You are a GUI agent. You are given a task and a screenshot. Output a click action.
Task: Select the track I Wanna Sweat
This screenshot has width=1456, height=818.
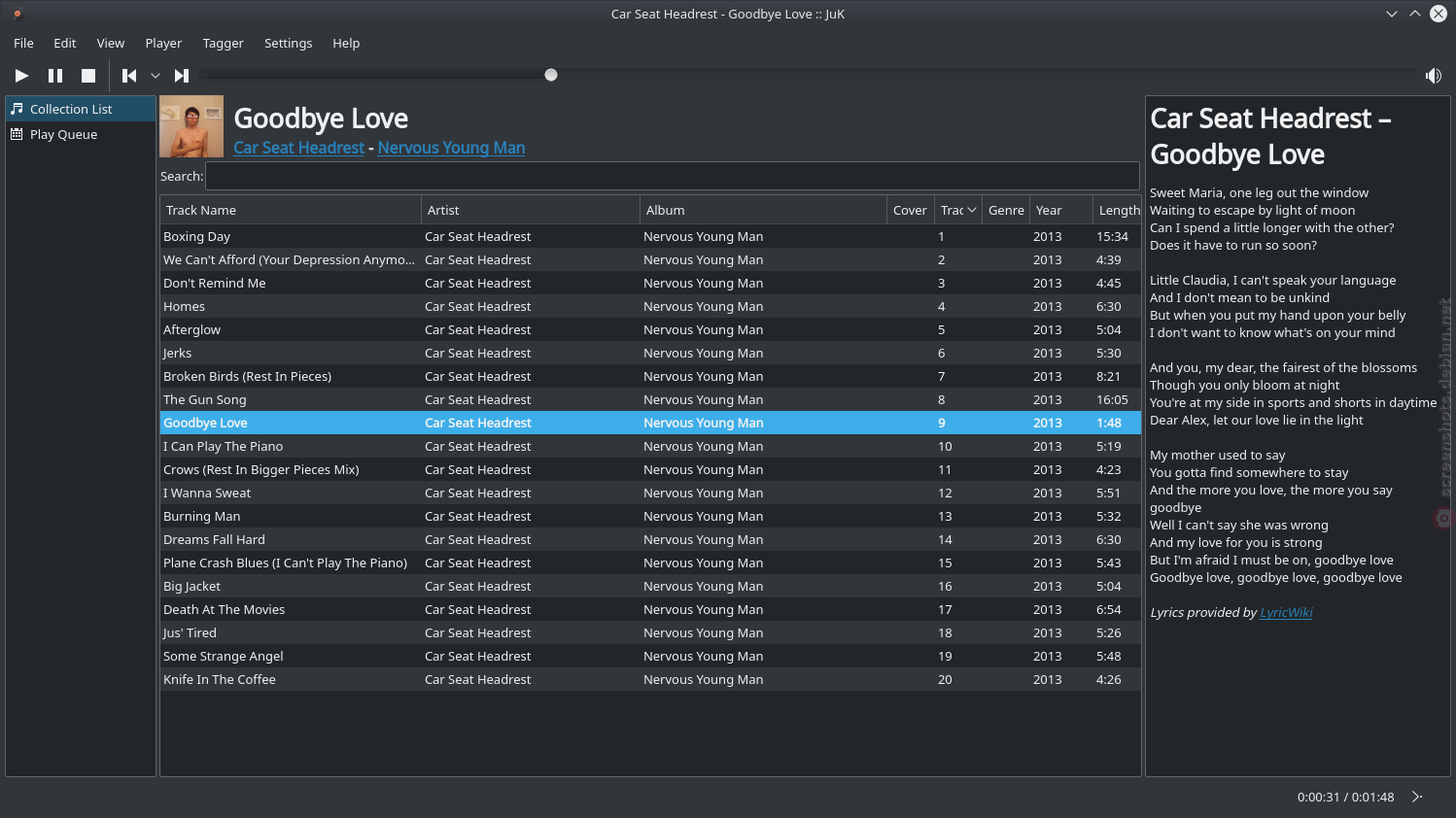pyautogui.click(x=650, y=493)
